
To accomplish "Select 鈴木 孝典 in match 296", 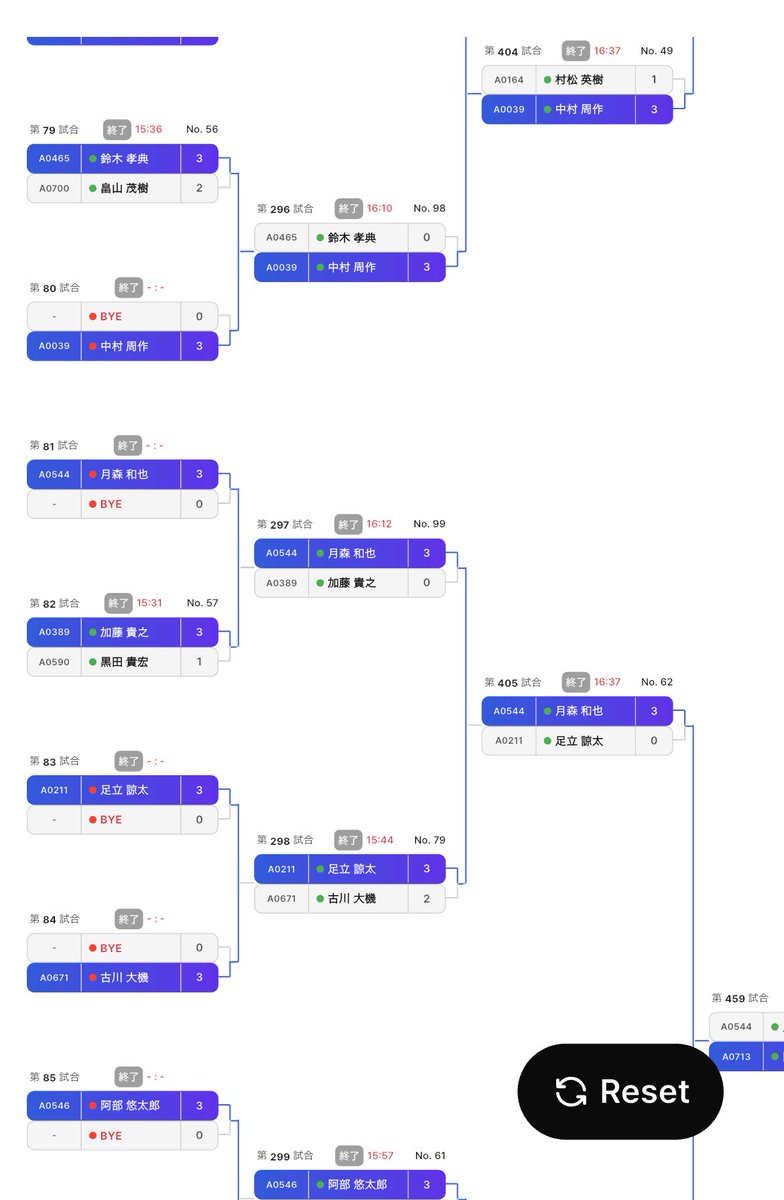I will (349, 238).
